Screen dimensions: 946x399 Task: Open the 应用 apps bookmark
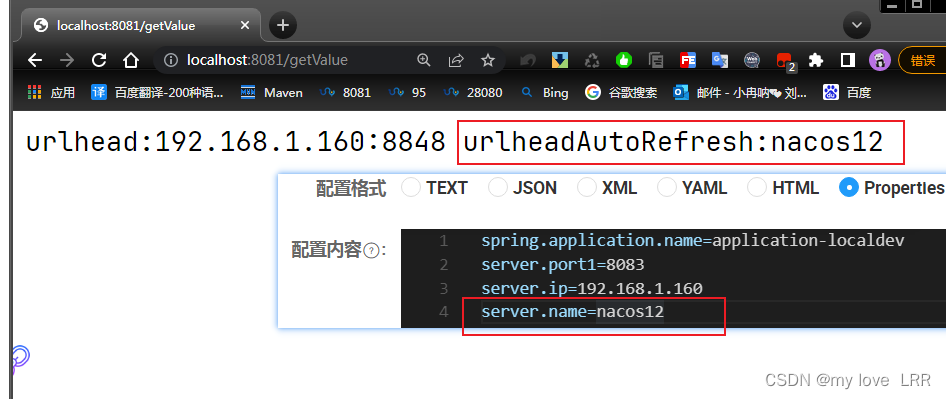[51, 92]
